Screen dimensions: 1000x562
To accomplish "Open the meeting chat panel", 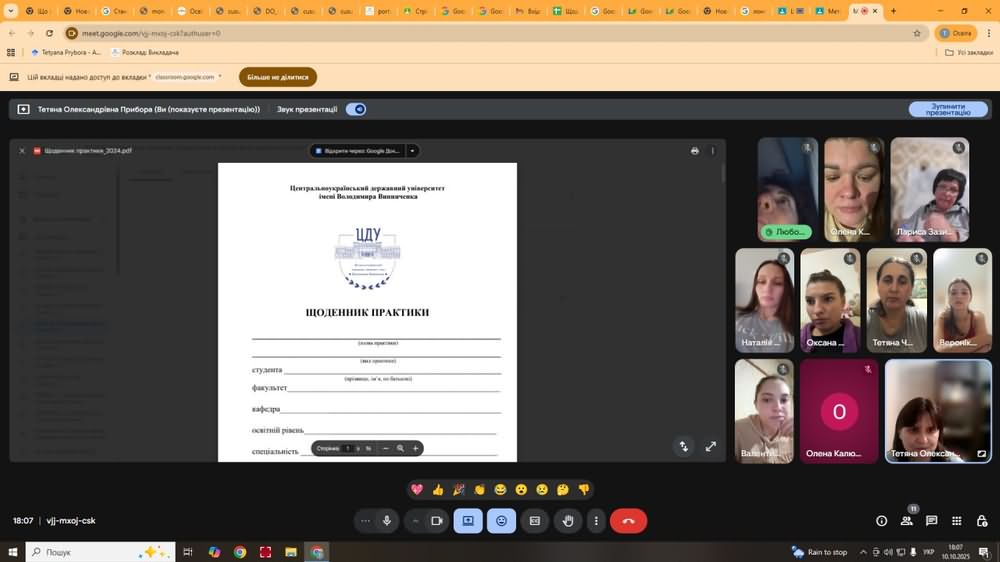I will pyautogui.click(x=932, y=521).
